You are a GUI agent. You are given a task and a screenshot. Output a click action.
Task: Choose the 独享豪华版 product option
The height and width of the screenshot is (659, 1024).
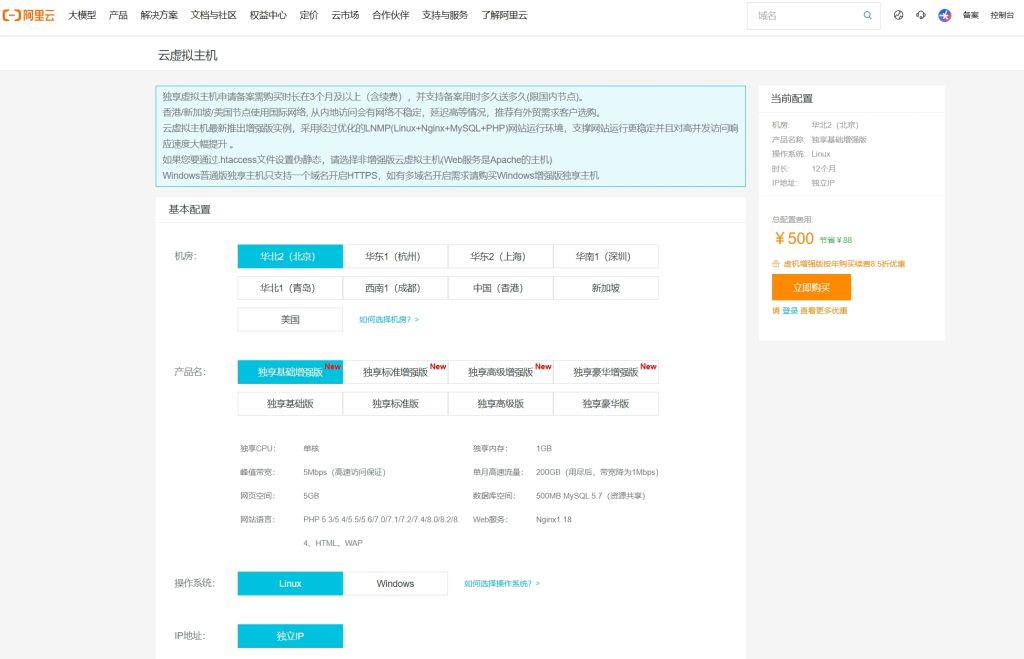coord(605,404)
